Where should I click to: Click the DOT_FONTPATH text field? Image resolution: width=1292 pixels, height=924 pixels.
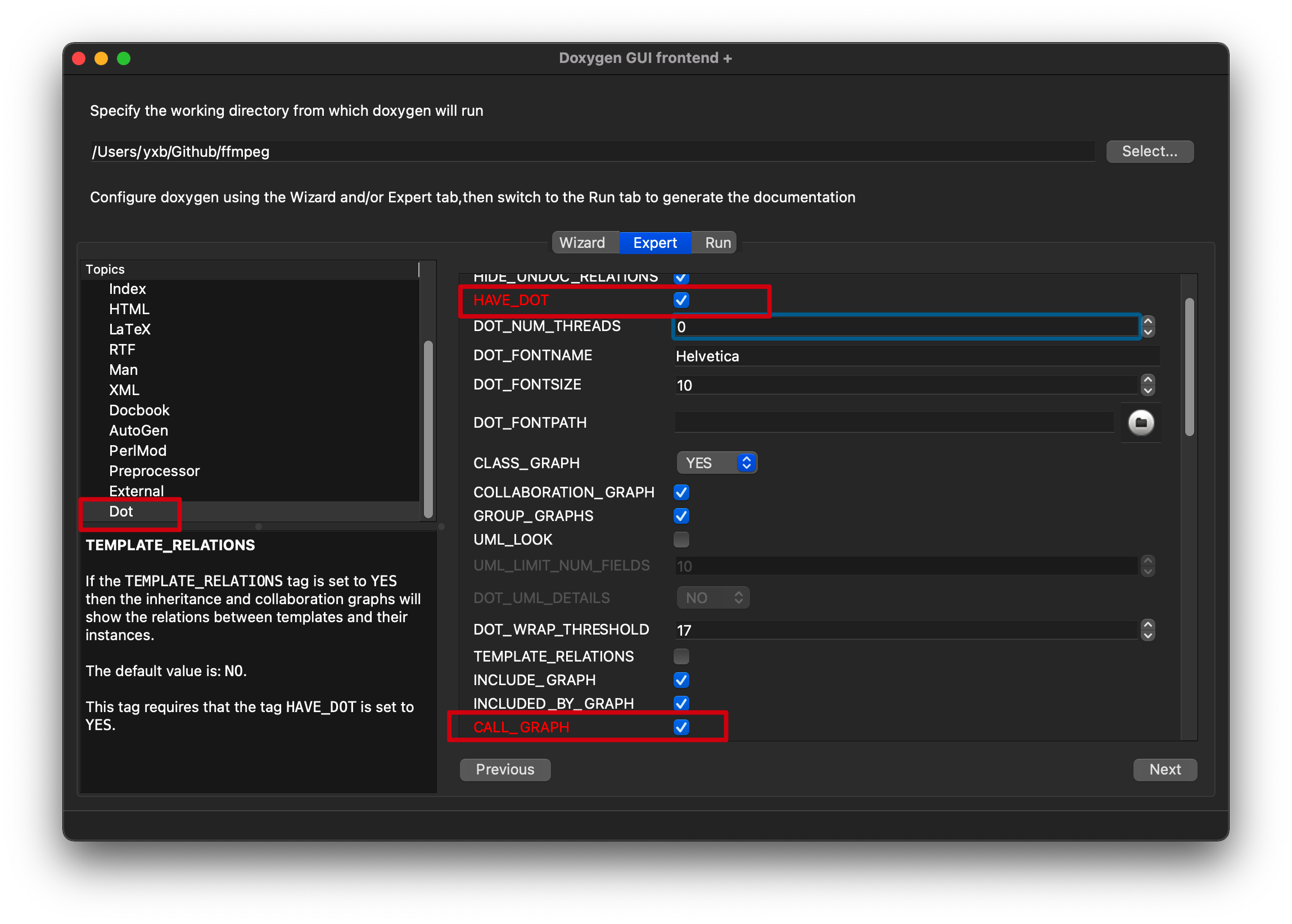click(894, 423)
